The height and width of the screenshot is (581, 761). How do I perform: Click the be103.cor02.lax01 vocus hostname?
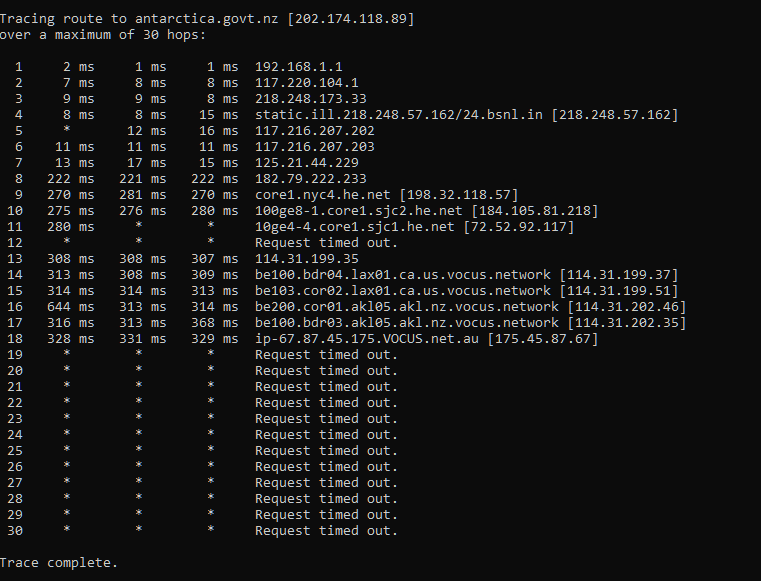403,291
